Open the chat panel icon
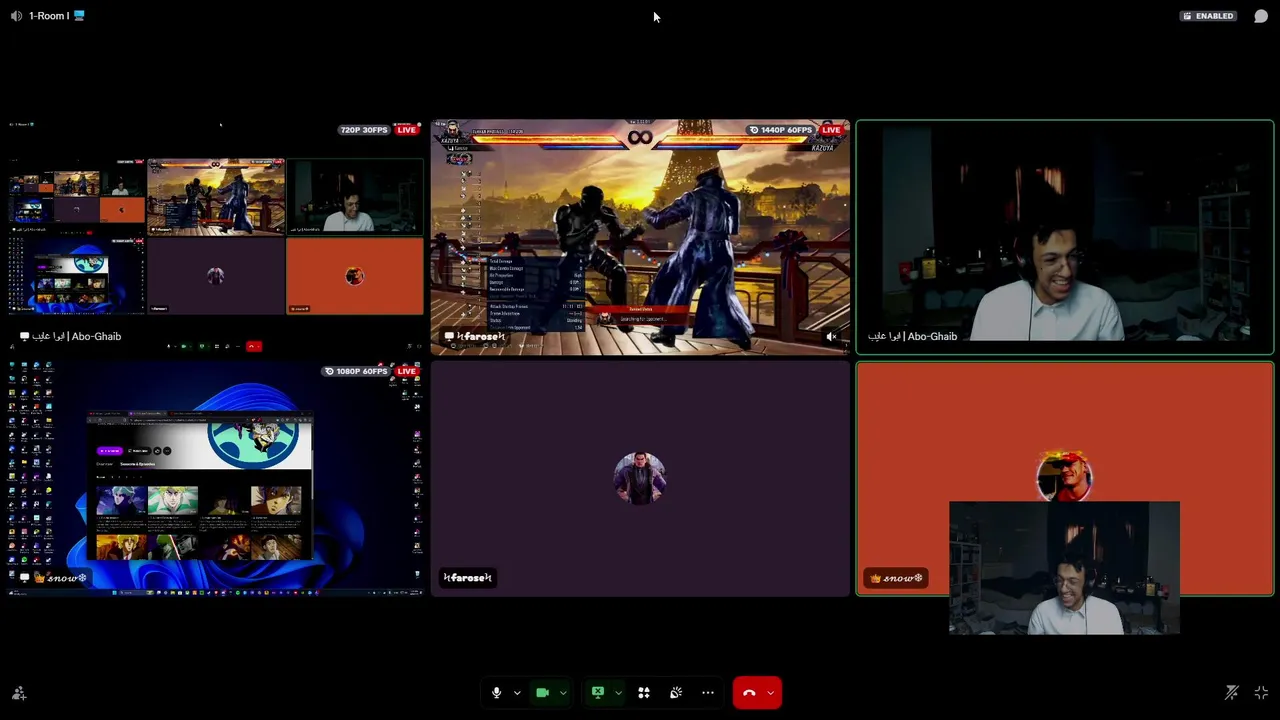Screen dimensions: 1280x720 click(1261, 16)
